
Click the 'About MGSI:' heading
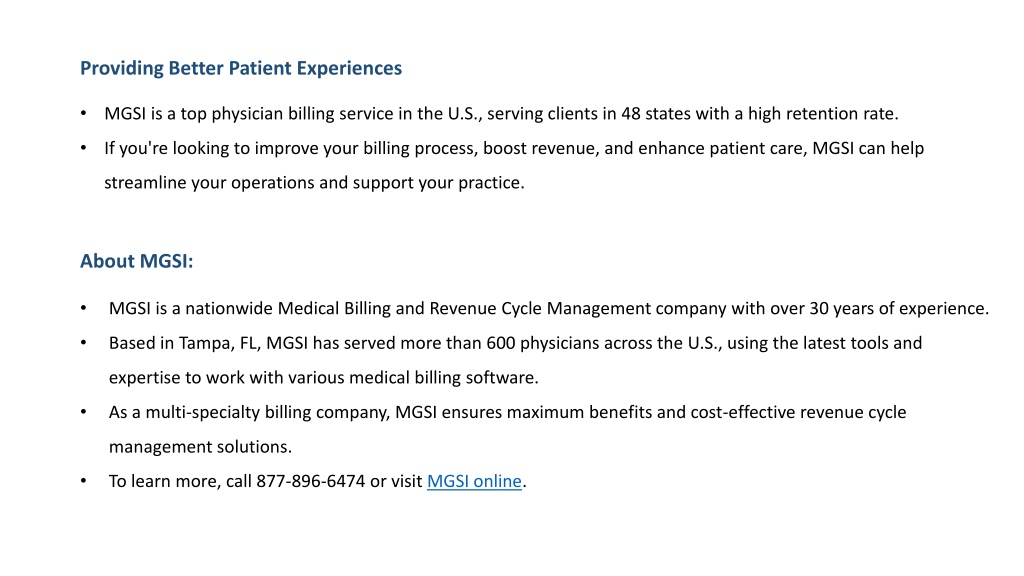tap(136, 261)
